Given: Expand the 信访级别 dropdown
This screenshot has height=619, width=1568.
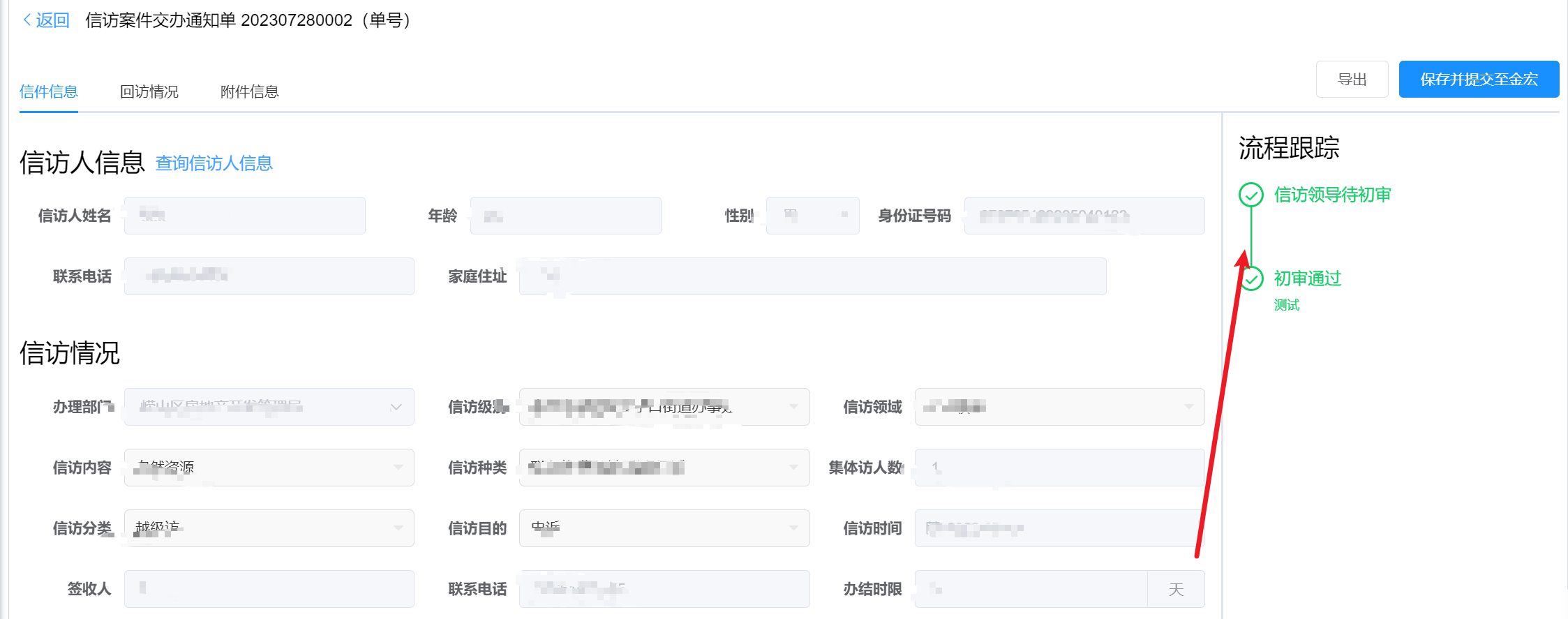Looking at the screenshot, I should (664, 407).
